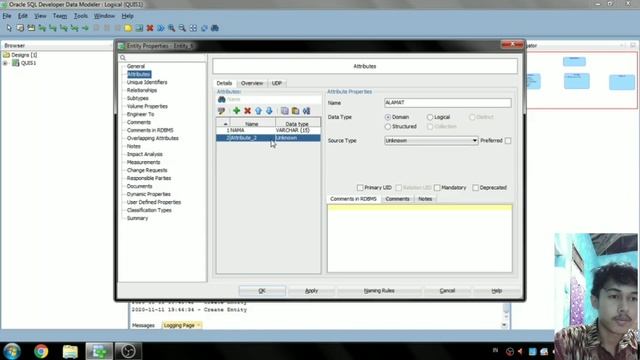This screenshot has width=640, height=360.
Task: Switch to the Overview tab
Action: click(252, 83)
